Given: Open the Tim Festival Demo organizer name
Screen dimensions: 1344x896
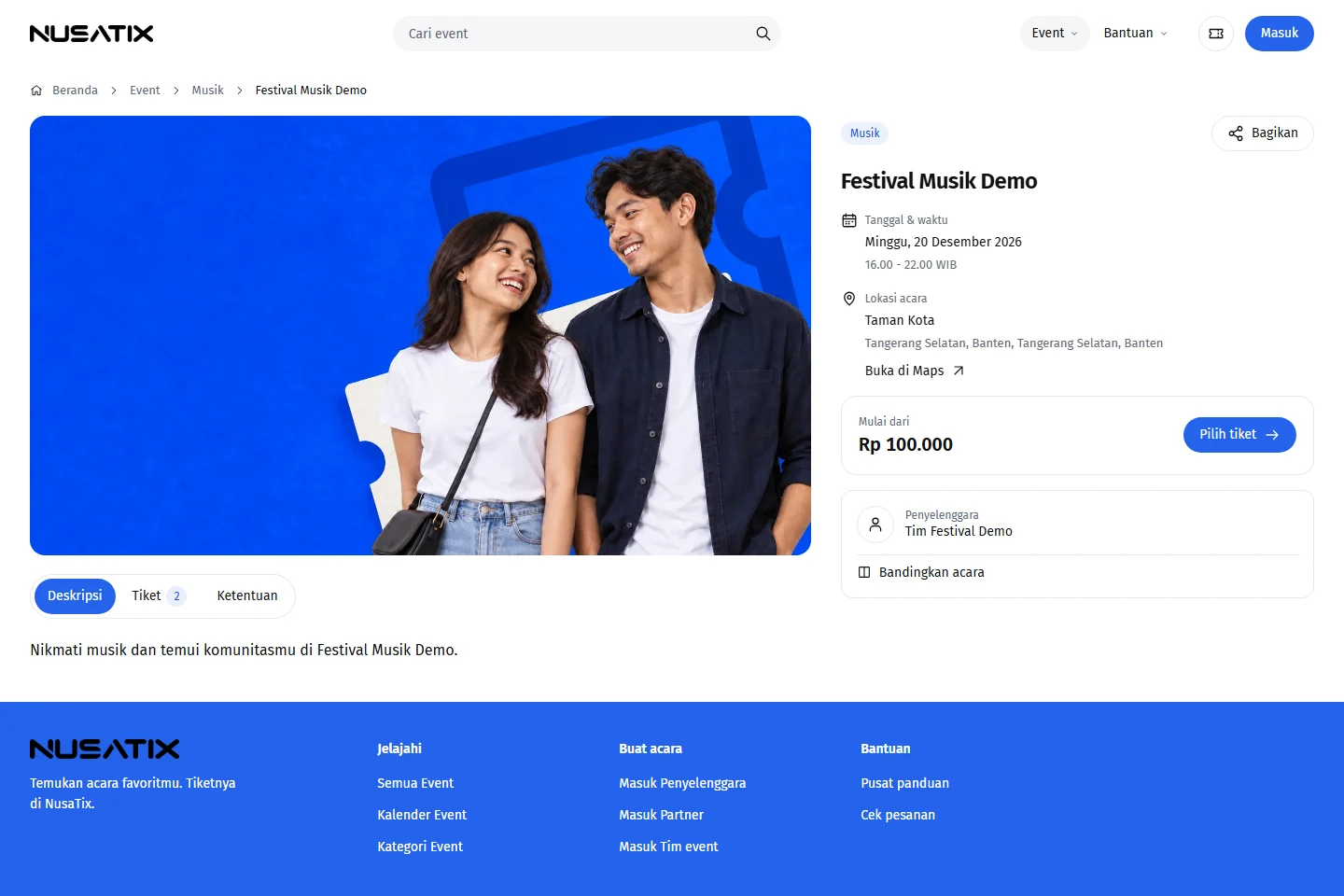Looking at the screenshot, I should pos(959,531).
